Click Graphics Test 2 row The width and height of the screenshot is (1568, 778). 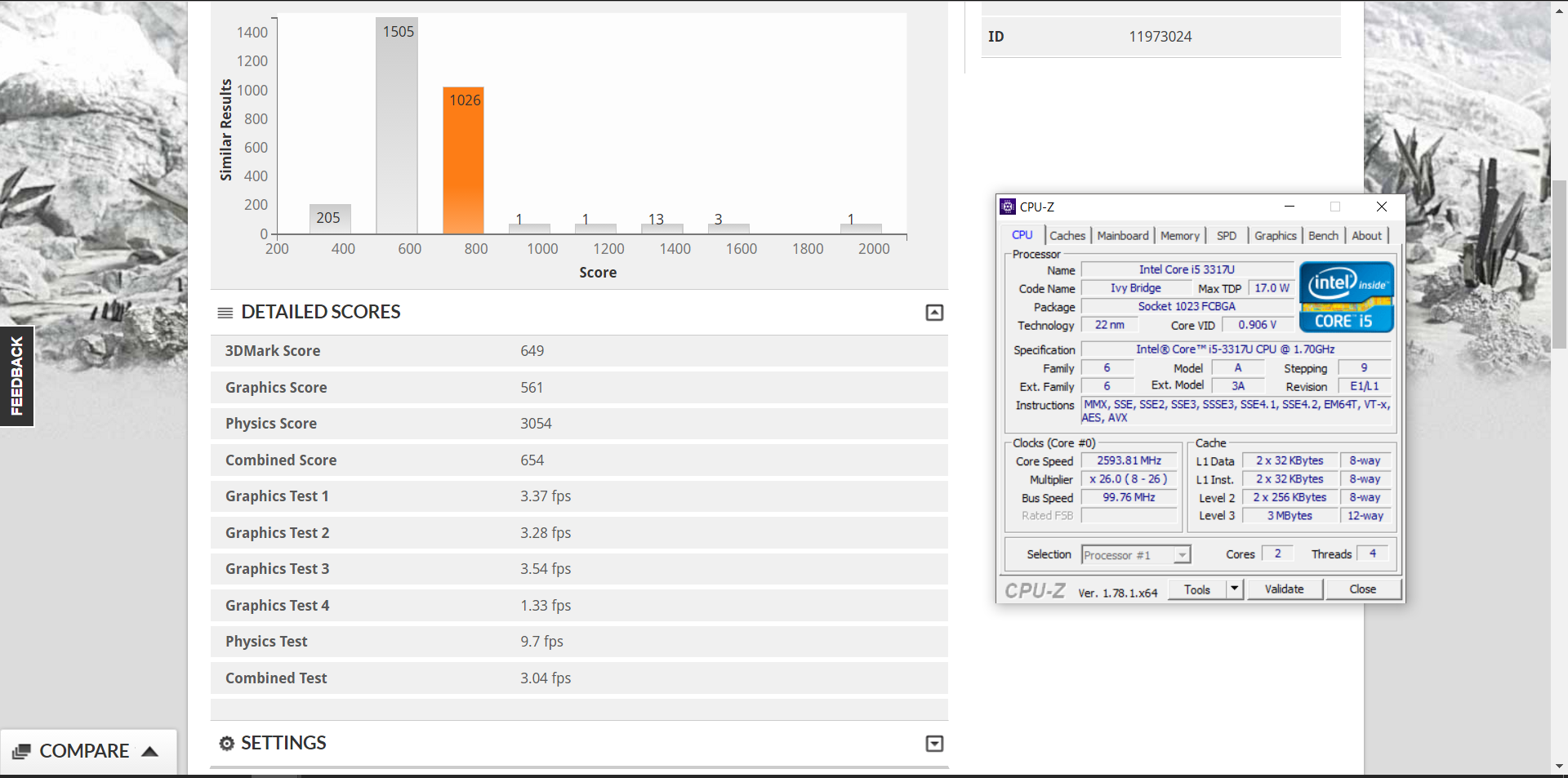pyautogui.click(x=579, y=533)
